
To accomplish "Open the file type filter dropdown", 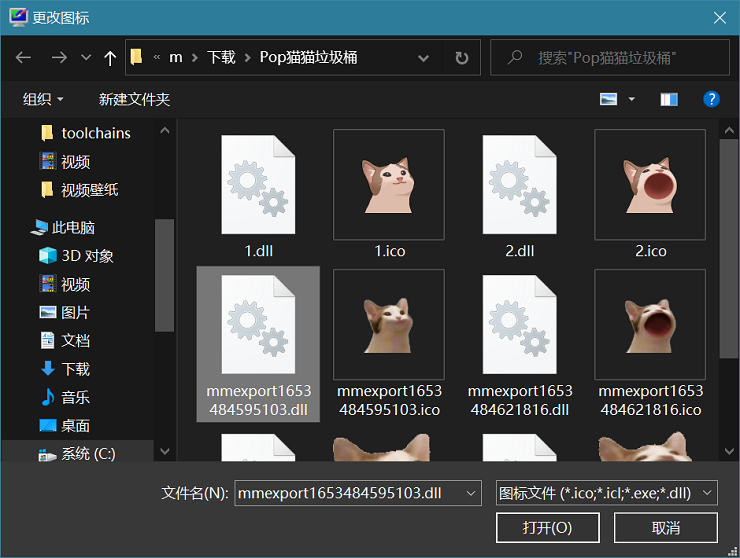I will [x=607, y=493].
